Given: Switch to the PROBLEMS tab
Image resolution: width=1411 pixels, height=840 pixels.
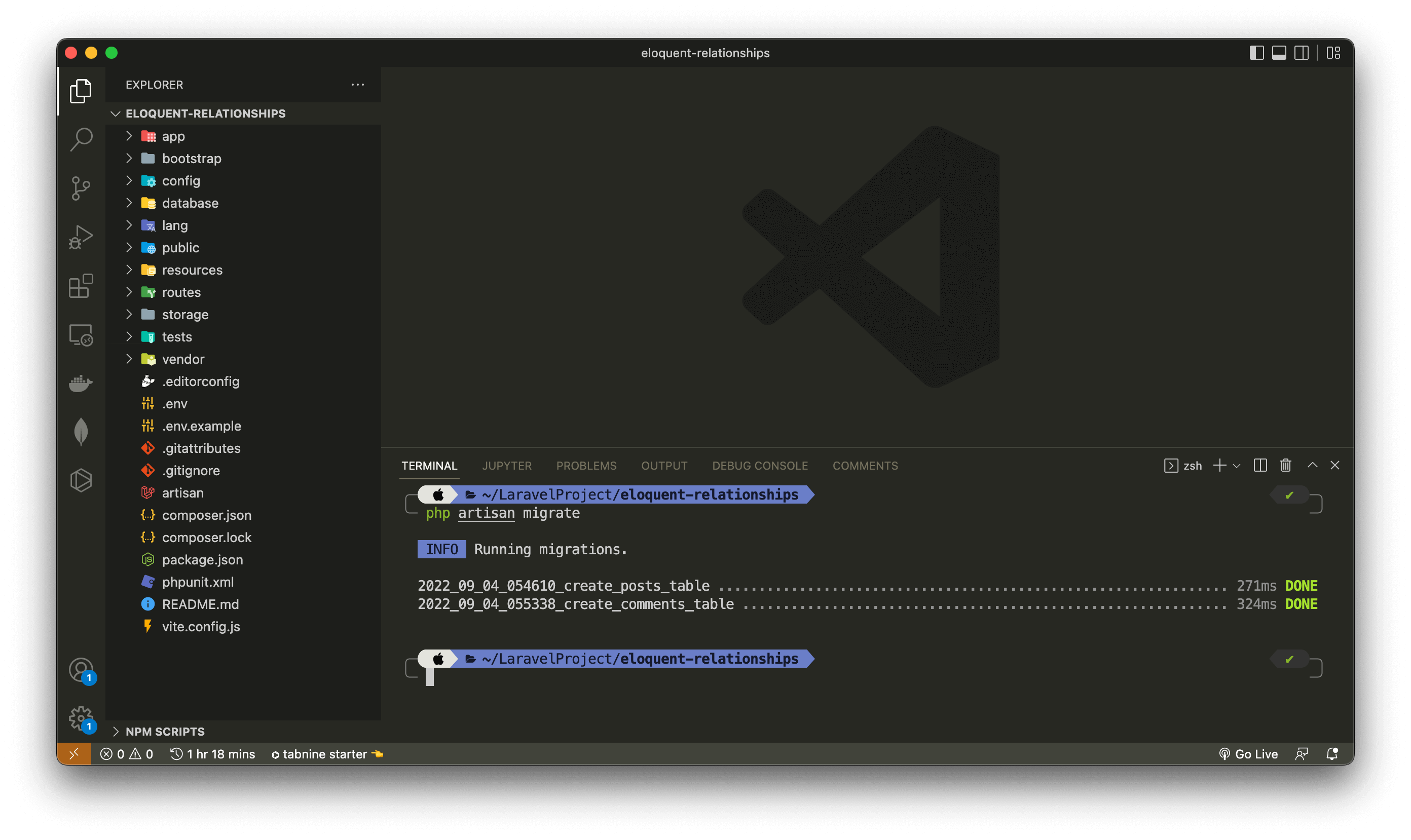Looking at the screenshot, I should click(x=586, y=465).
